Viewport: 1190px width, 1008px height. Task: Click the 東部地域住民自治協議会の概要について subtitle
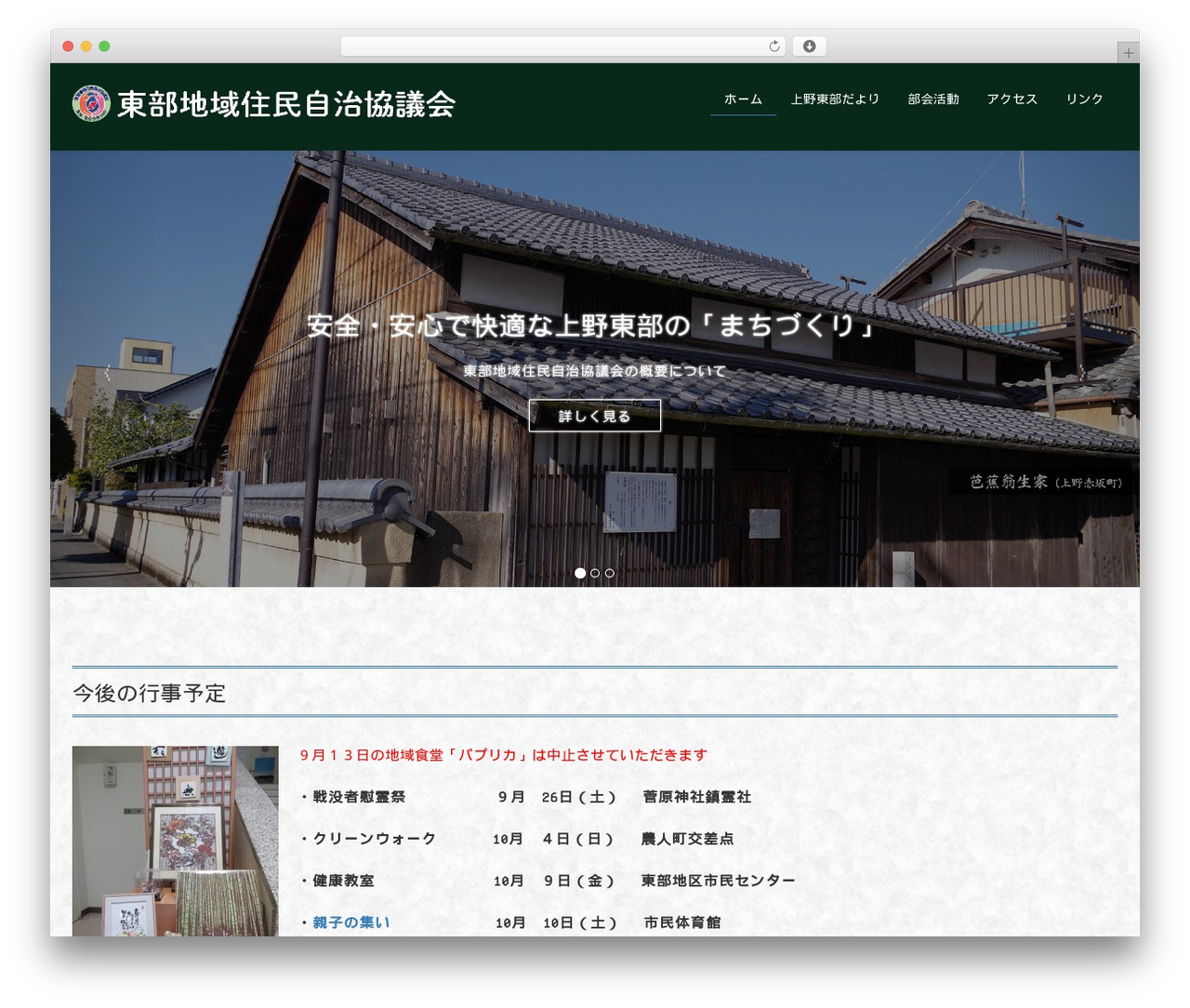[x=594, y=371]
